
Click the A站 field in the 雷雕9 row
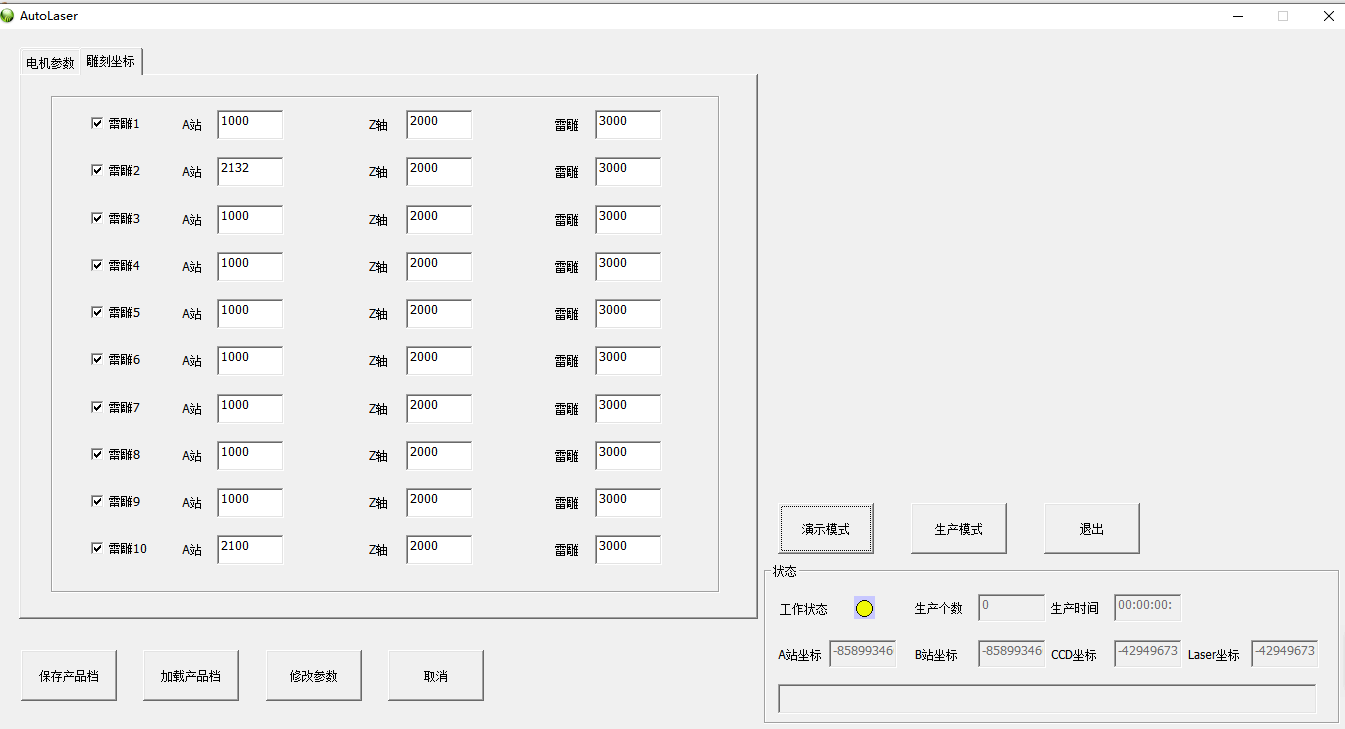250,503
